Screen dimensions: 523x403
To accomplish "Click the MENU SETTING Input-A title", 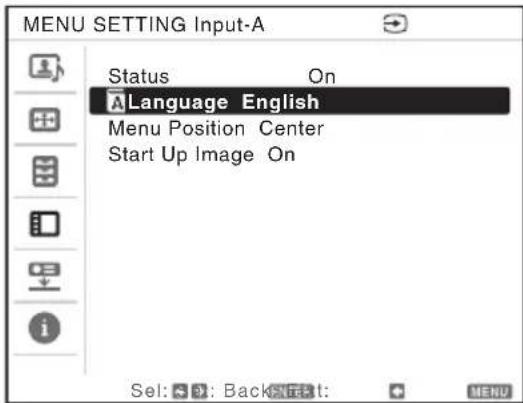I will tap(144, 25).
